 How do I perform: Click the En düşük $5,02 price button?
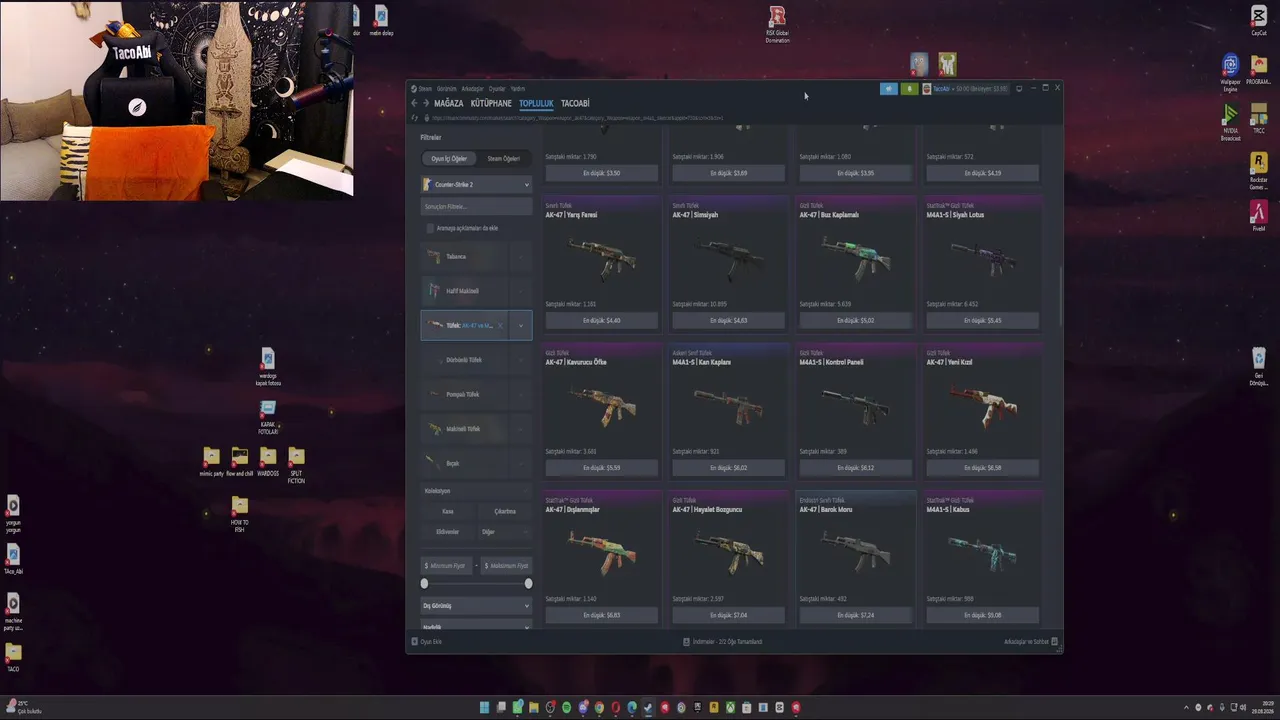[x=855, y=320]
